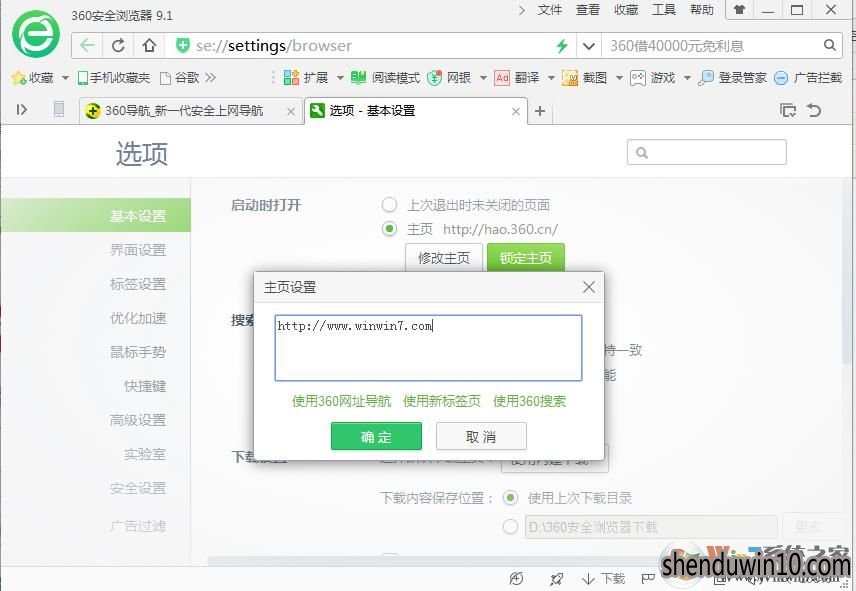Screen dimensions: 856x591
Task: Enable 阅读模式 reading mode
Action: pos(385,78)
